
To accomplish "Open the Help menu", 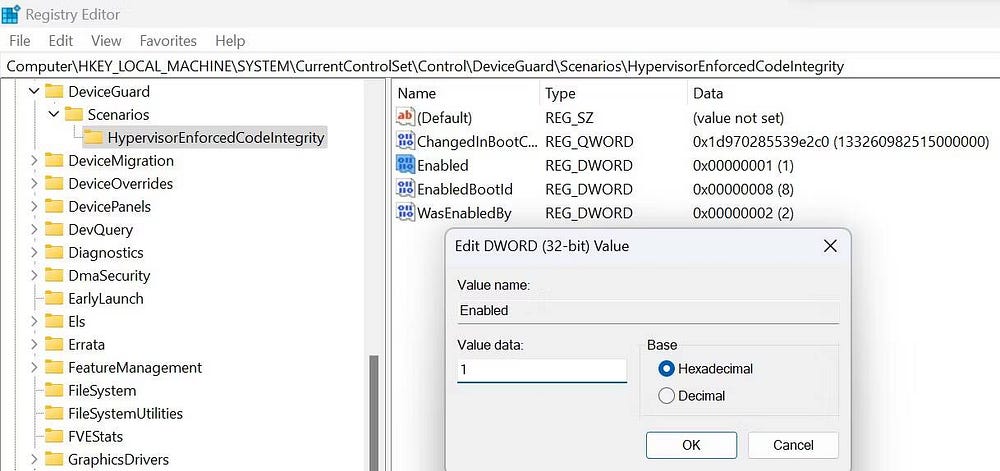I will coord(230,41).
